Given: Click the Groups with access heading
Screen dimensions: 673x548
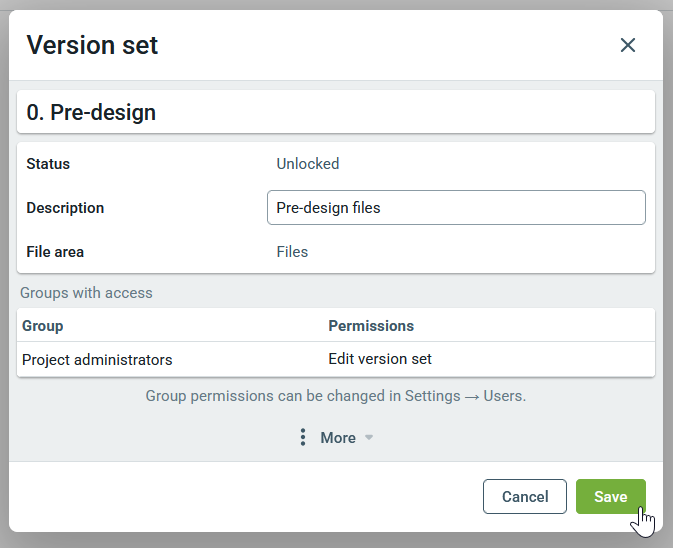Looking at the screenshot, I should (86, 293).
